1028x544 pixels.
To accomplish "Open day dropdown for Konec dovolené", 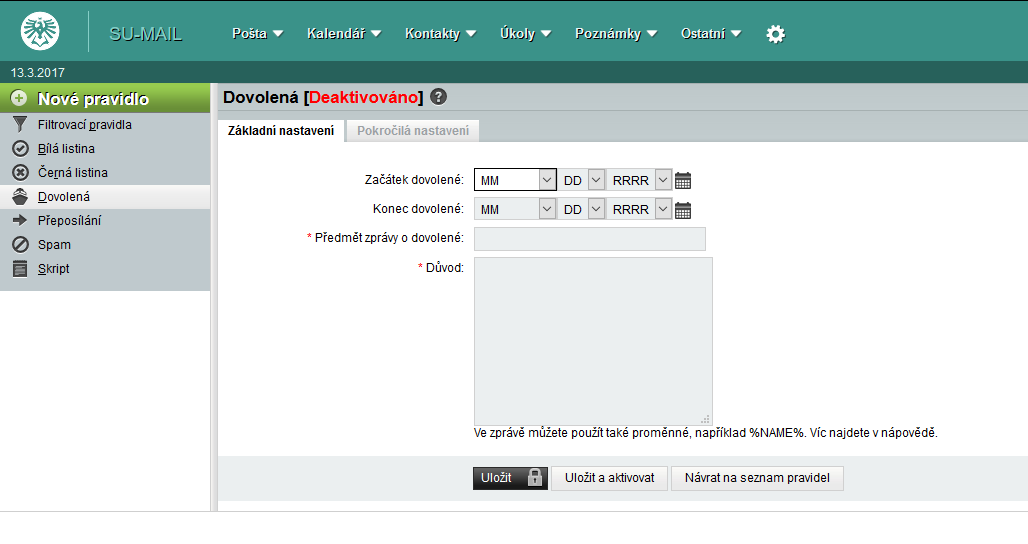I will pos(581,209).
